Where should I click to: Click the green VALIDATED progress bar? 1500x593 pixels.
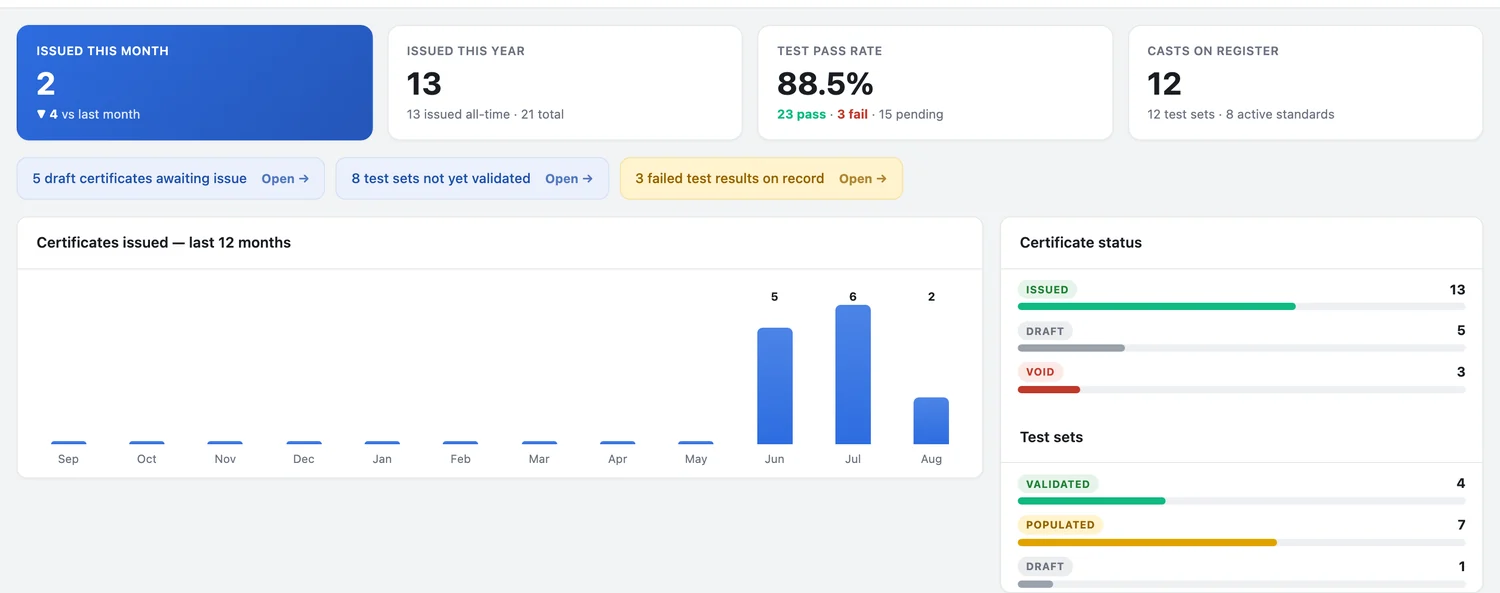coord(1092,501)
